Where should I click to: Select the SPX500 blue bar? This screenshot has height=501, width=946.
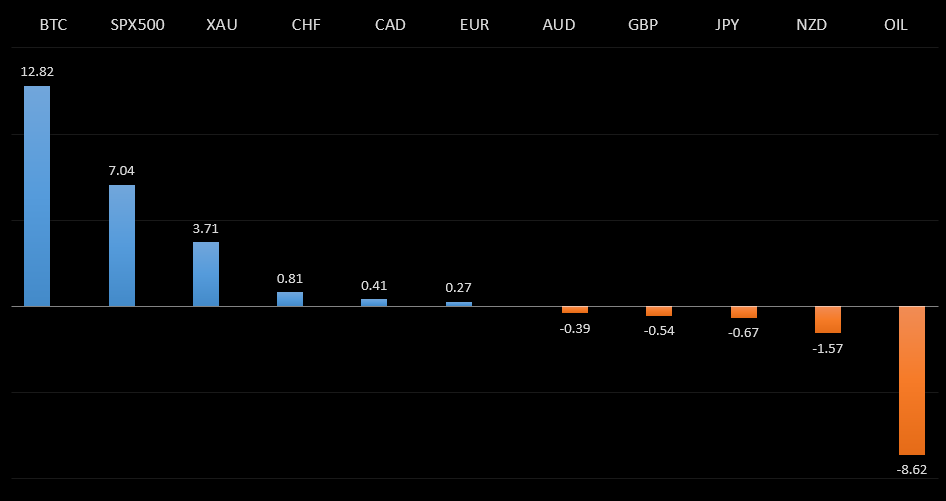[122, 245]
